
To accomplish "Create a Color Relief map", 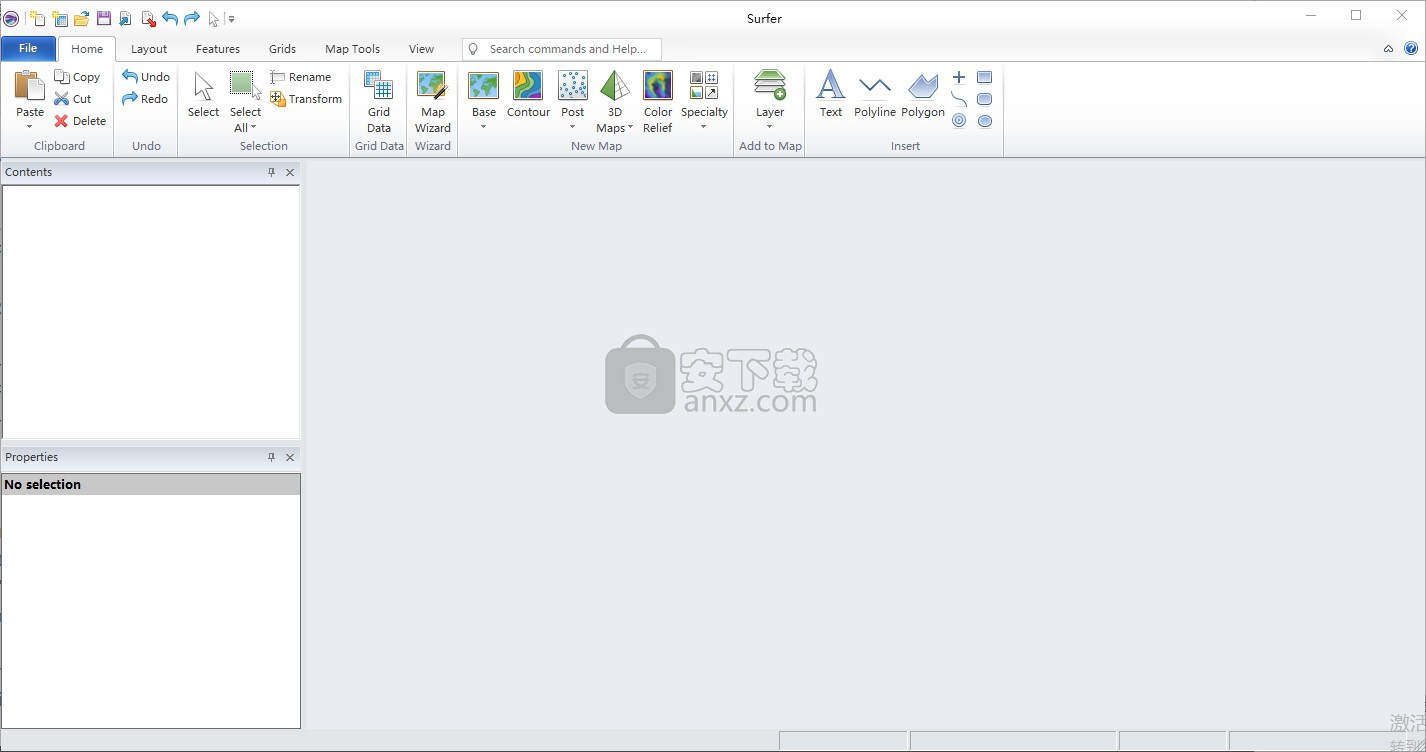I will (658, 101).
